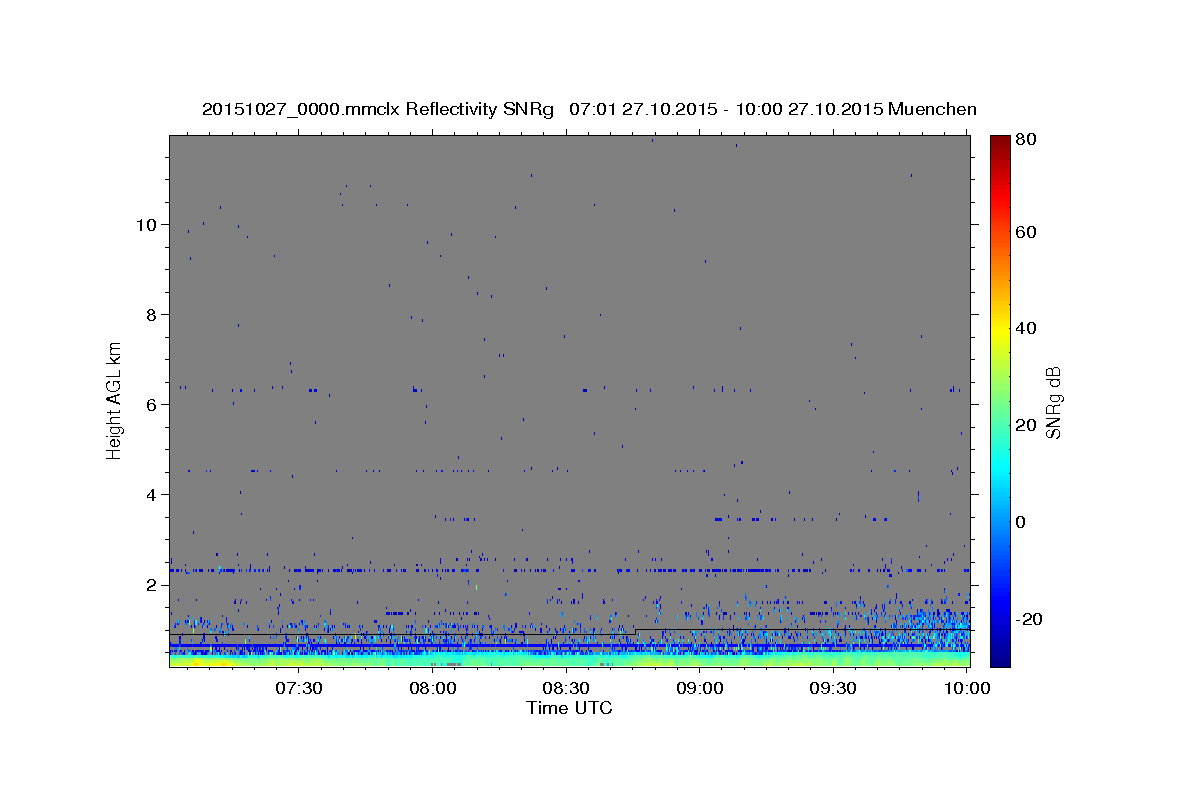Click the yellow high-reflectivity patch at plot bottom-left

205,661
